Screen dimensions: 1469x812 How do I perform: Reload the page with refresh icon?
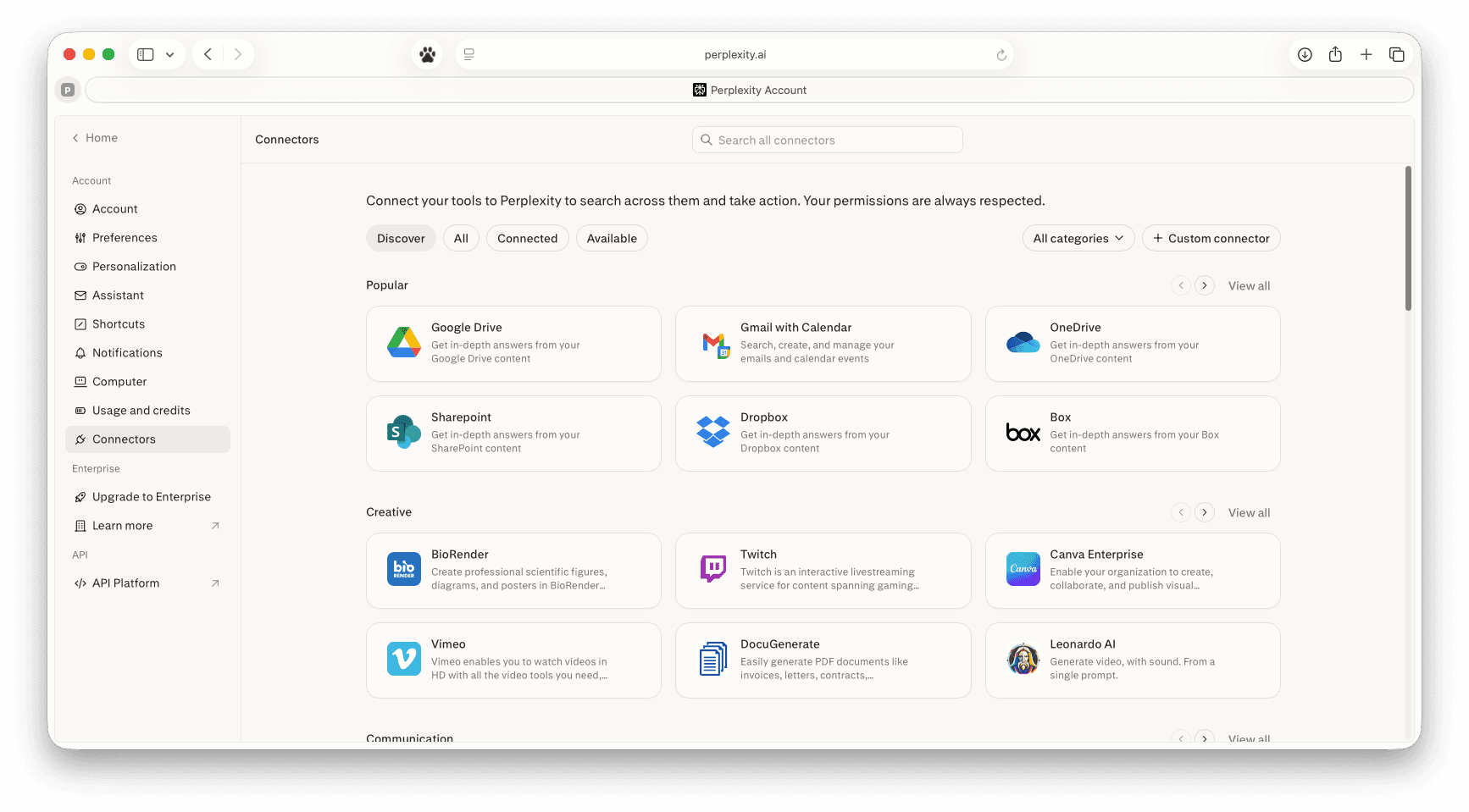(1001, 55)
